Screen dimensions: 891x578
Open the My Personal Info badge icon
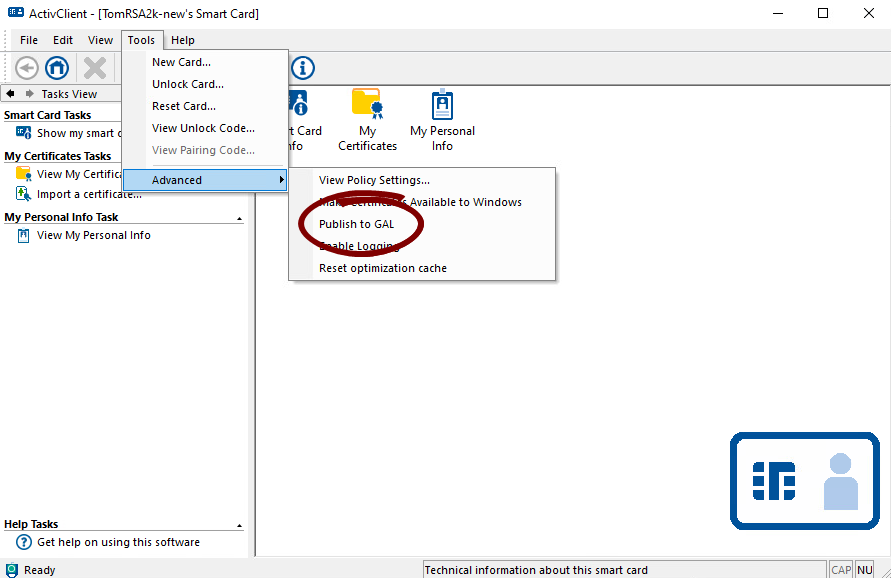point(442,105)
